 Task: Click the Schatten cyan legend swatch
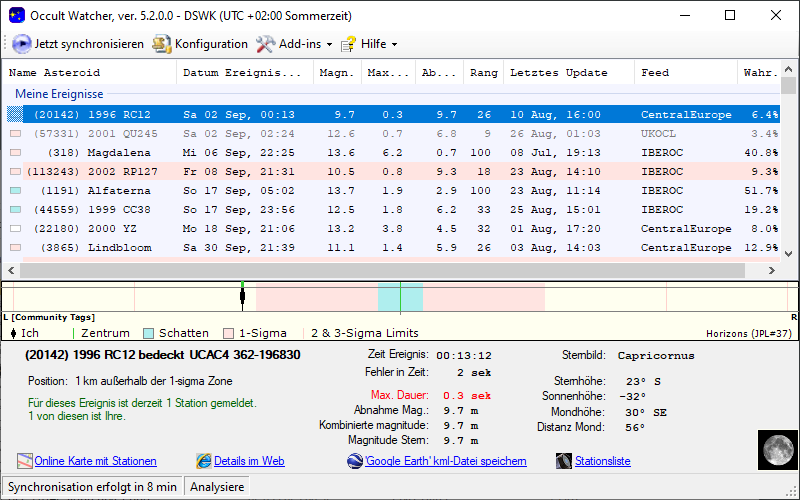point(149,333)
